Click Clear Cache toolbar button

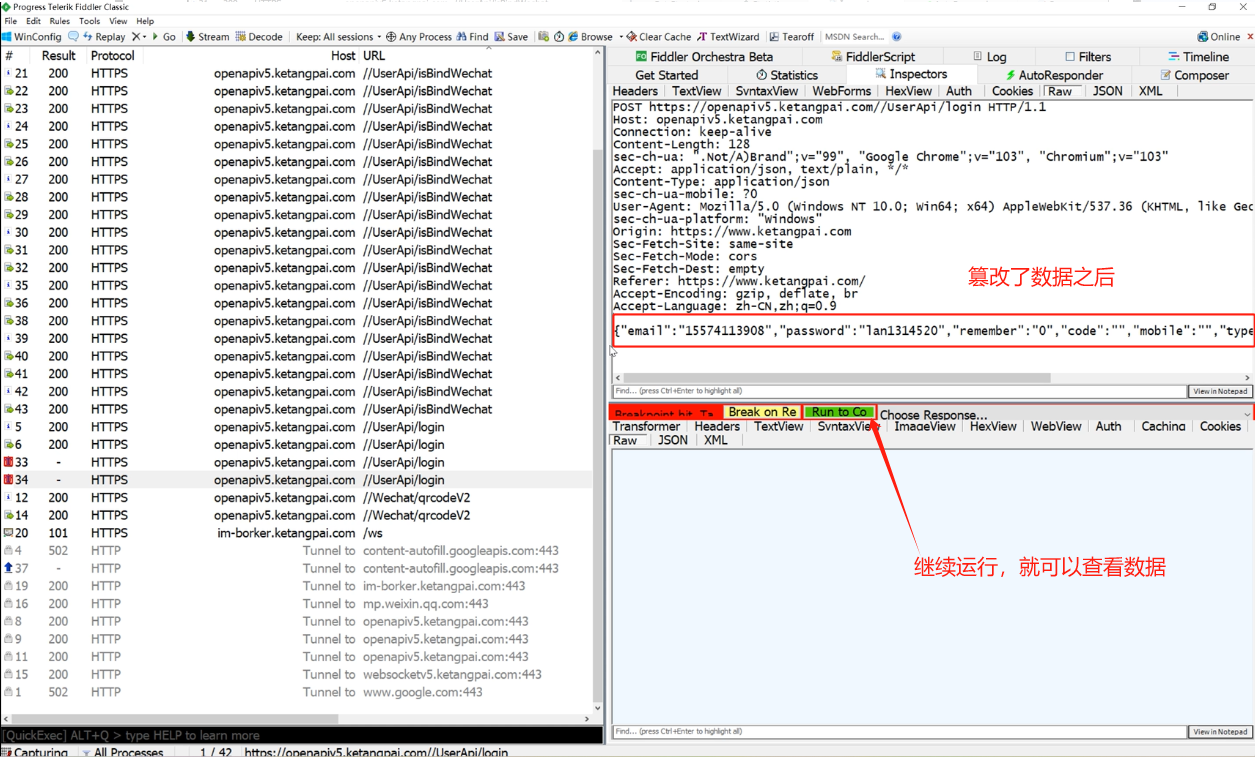pos(659,37)
